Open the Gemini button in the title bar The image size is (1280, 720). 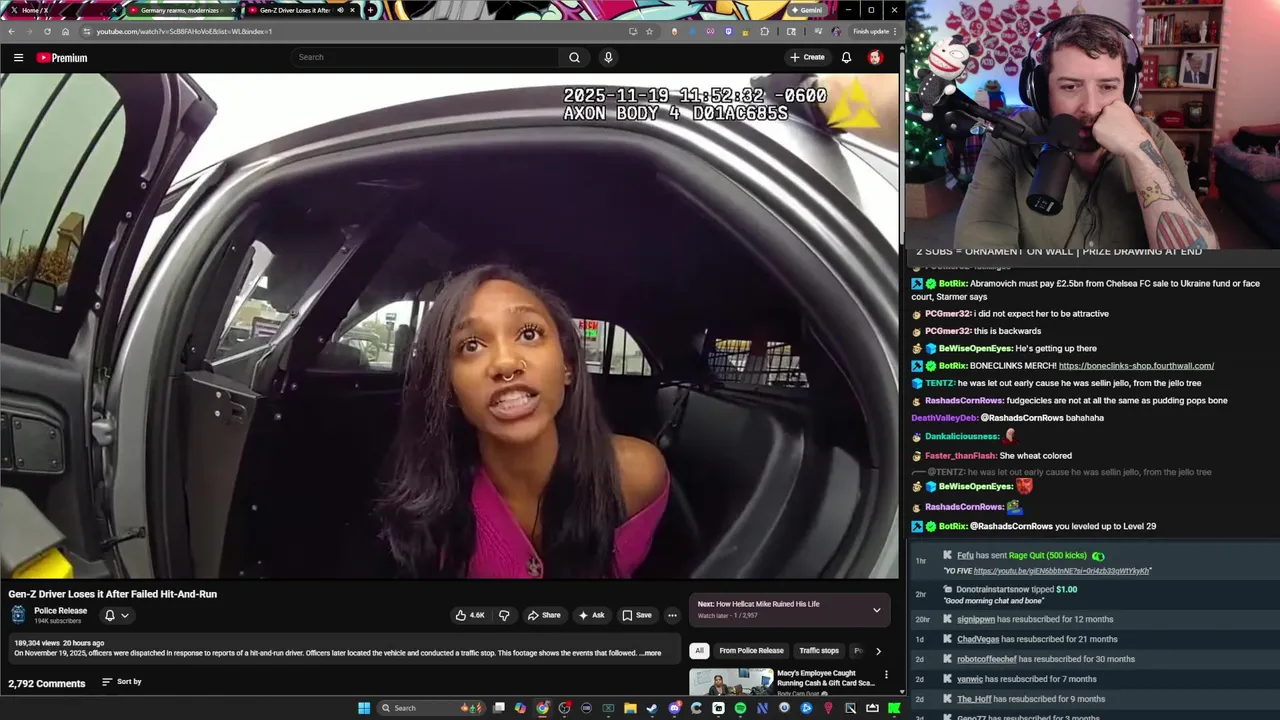coord(808,10)
